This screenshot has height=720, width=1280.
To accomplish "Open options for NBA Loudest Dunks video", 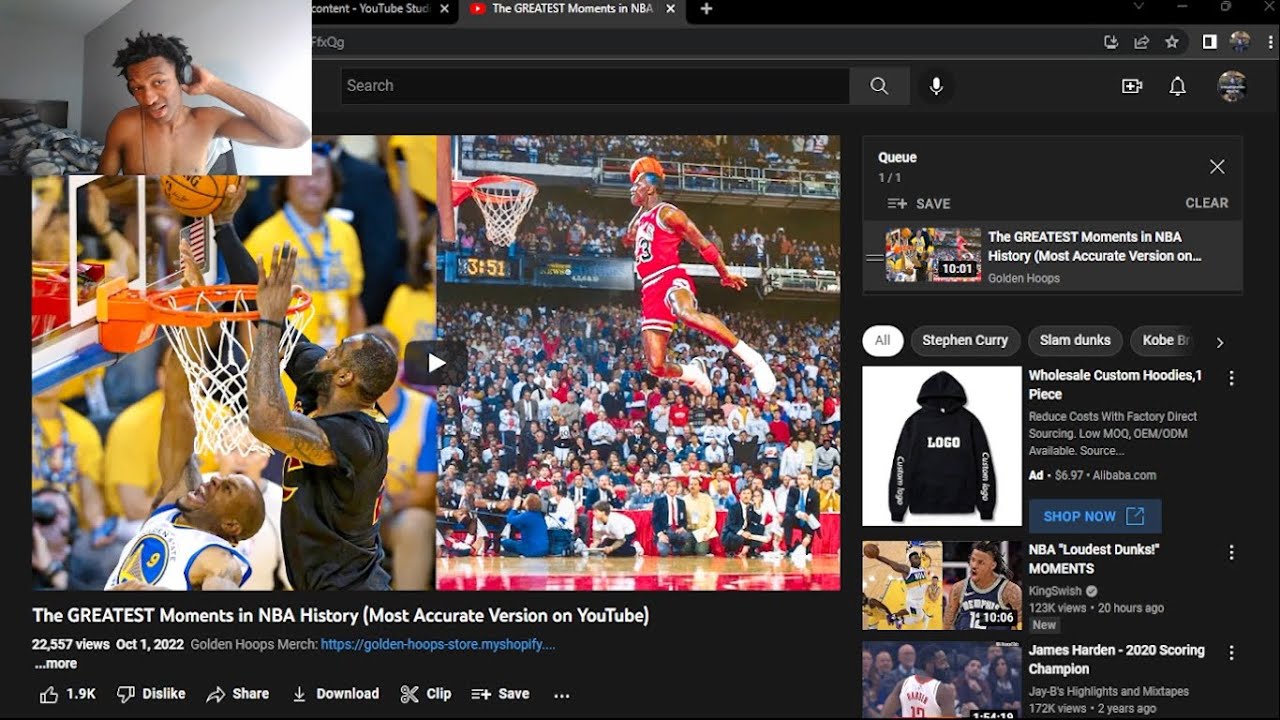I will pos(1232,553).
